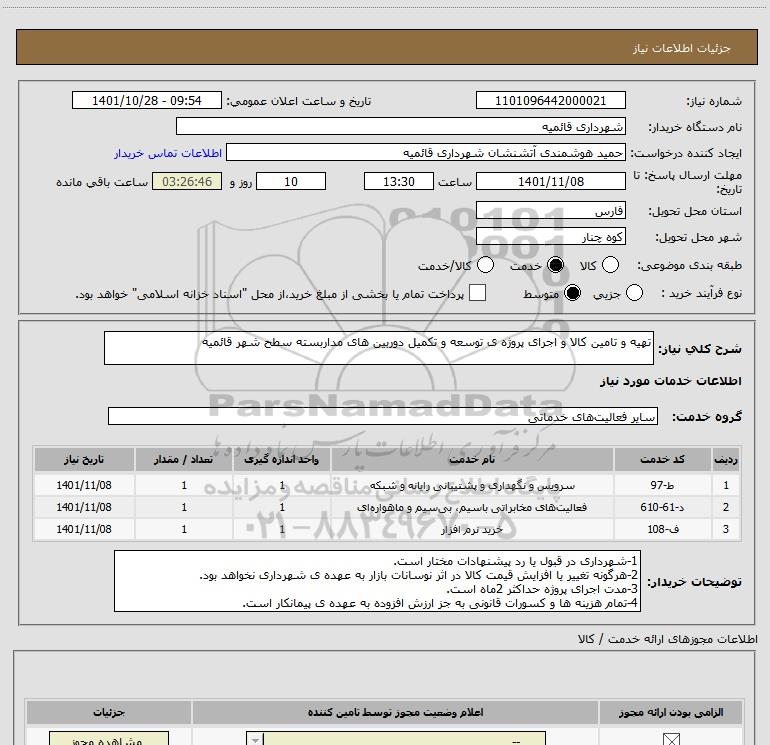Click the جزئیات اطلاعات نیاز page title

point(681,48)
